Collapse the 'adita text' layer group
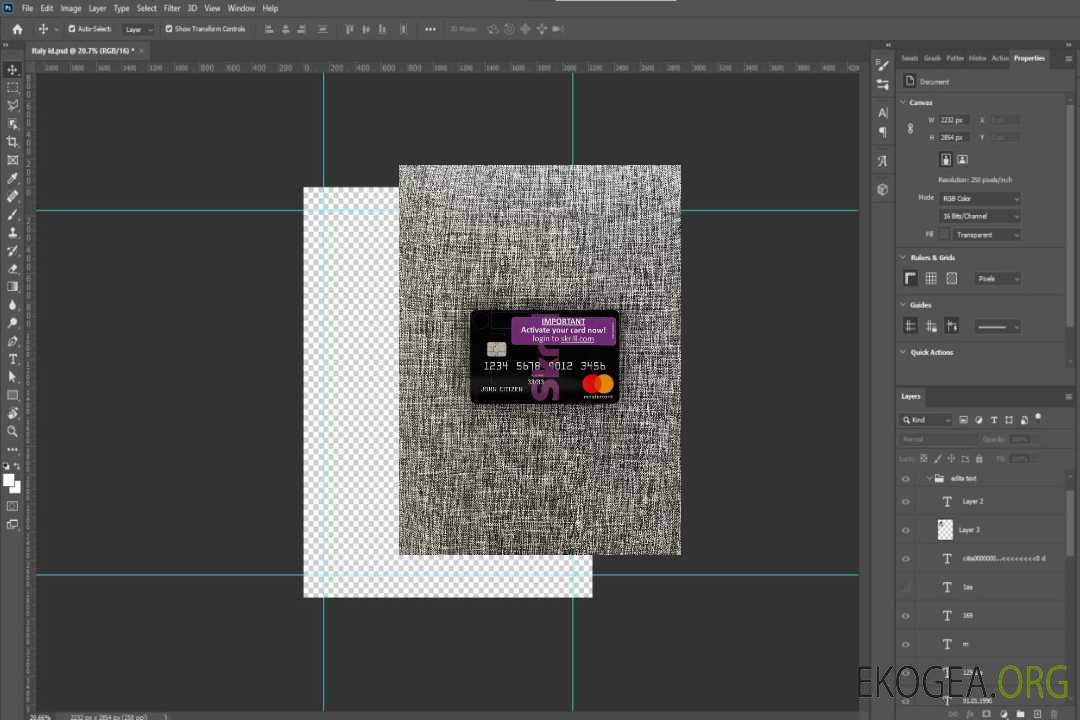The image size is (1080, 720). tap(928, 478)
